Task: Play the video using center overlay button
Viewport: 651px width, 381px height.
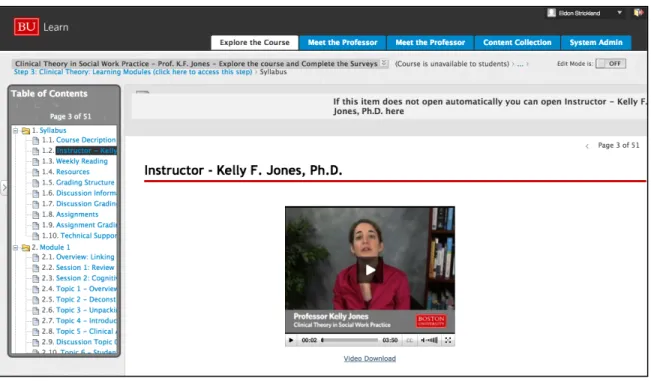Action: 370,270
